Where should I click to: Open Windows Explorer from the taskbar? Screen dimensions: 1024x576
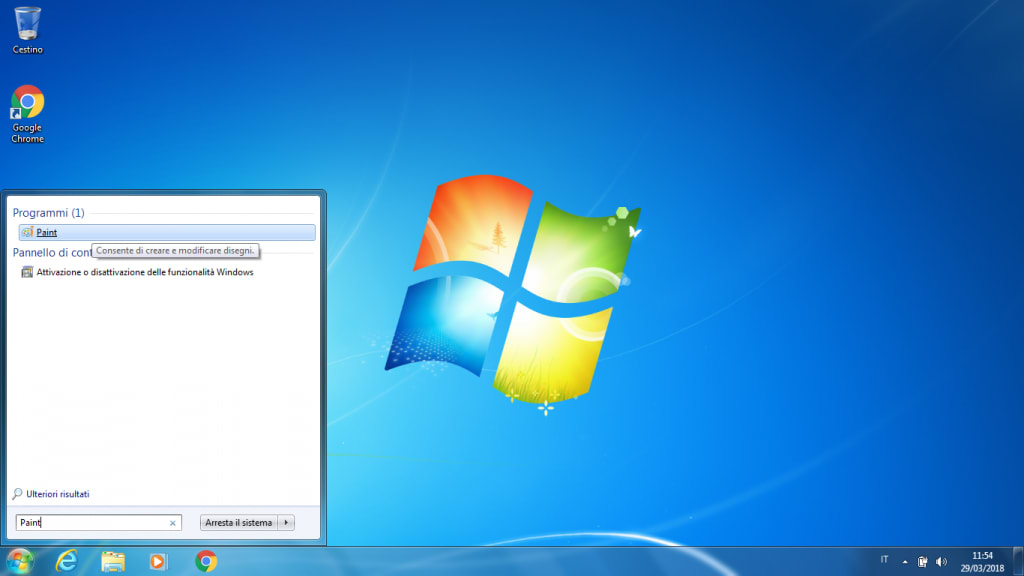pos(112,562)
